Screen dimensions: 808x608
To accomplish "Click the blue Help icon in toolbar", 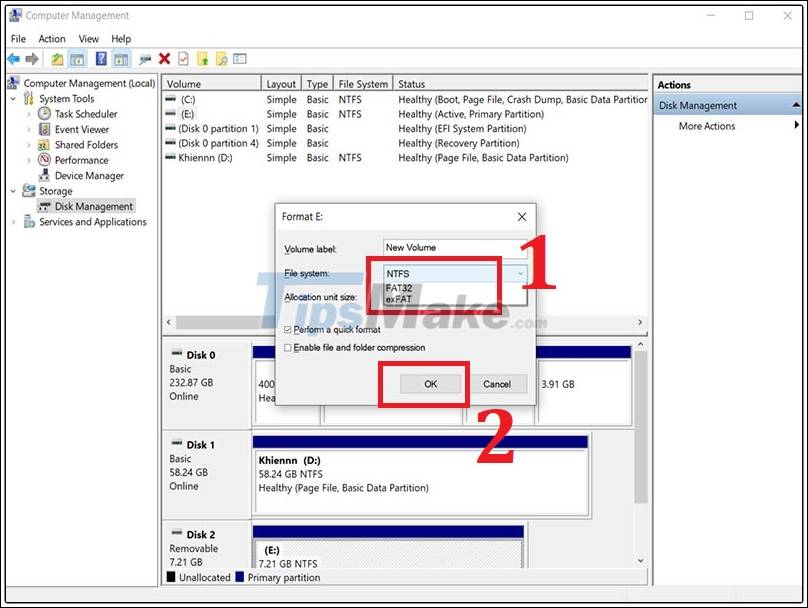I will 101,59.
